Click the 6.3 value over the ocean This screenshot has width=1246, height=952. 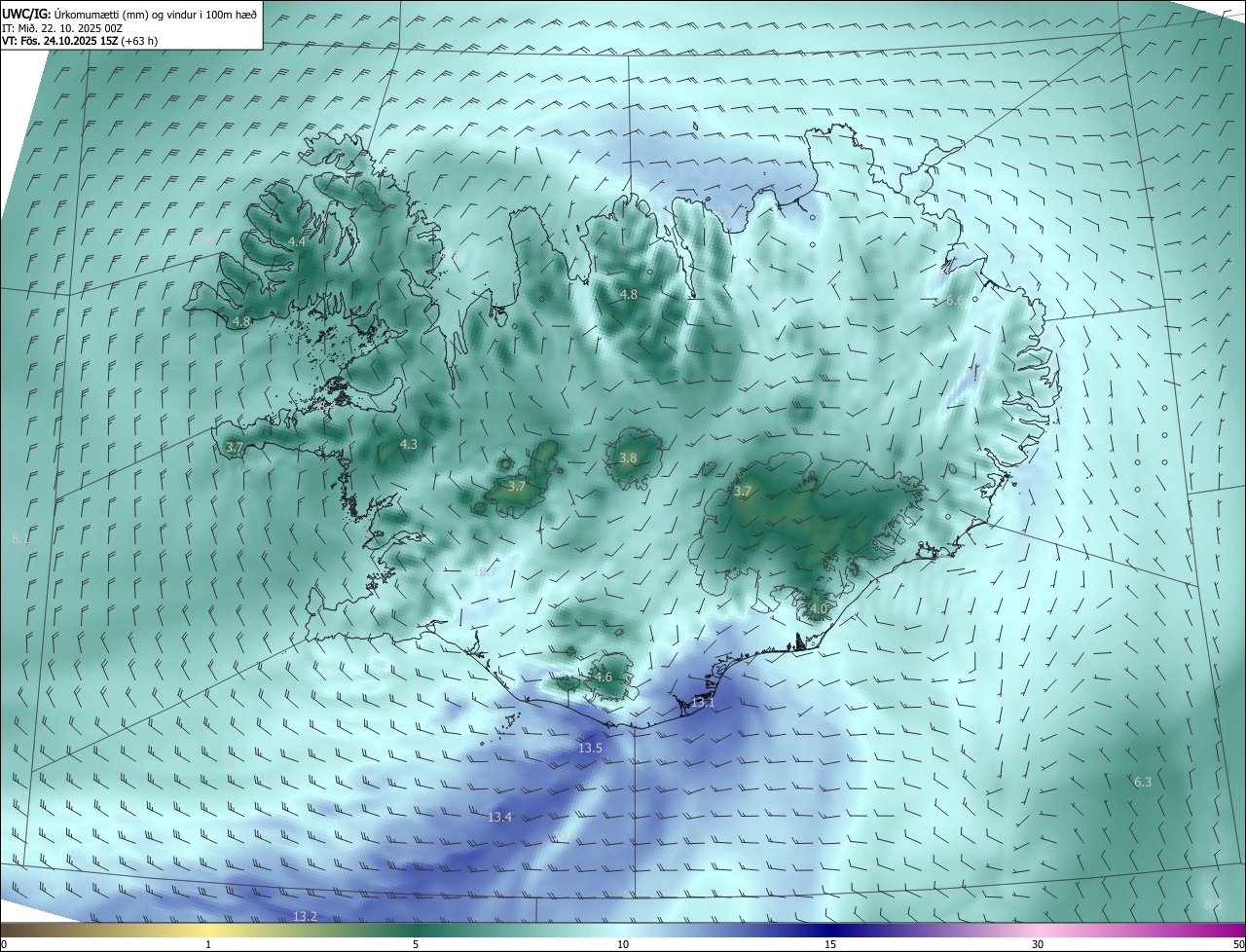tap(1143, 782)
